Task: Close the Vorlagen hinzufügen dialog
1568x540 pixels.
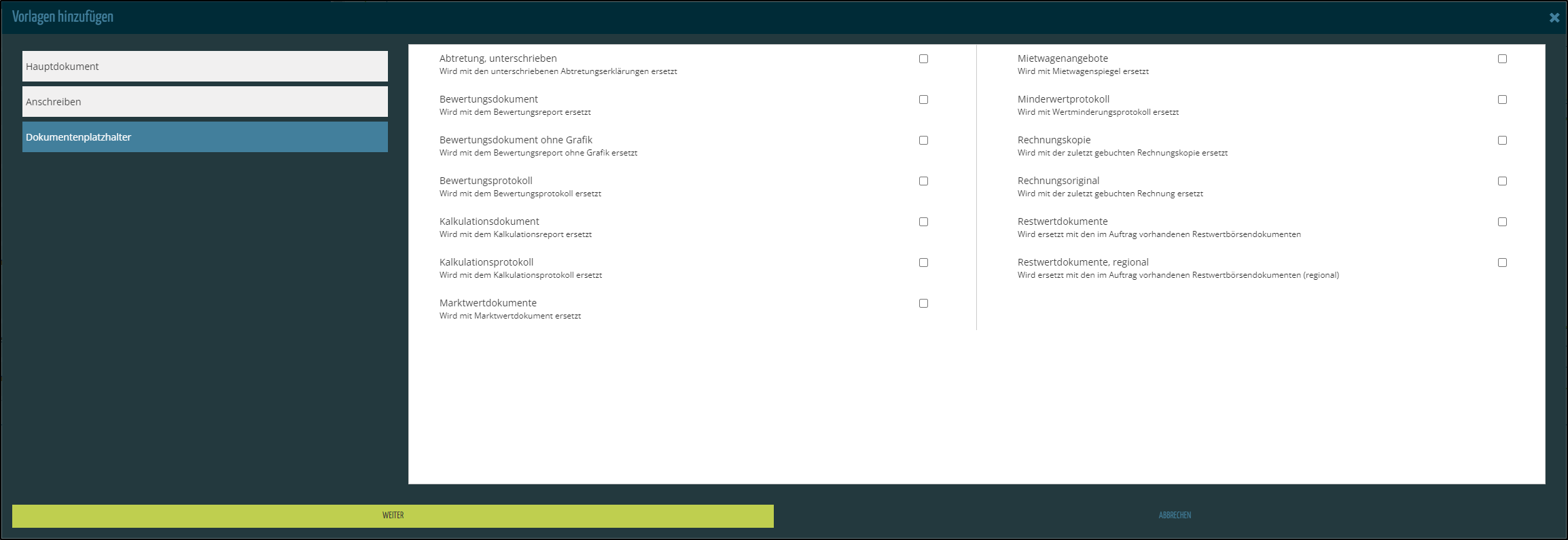Action: (x=1554, y=18)
